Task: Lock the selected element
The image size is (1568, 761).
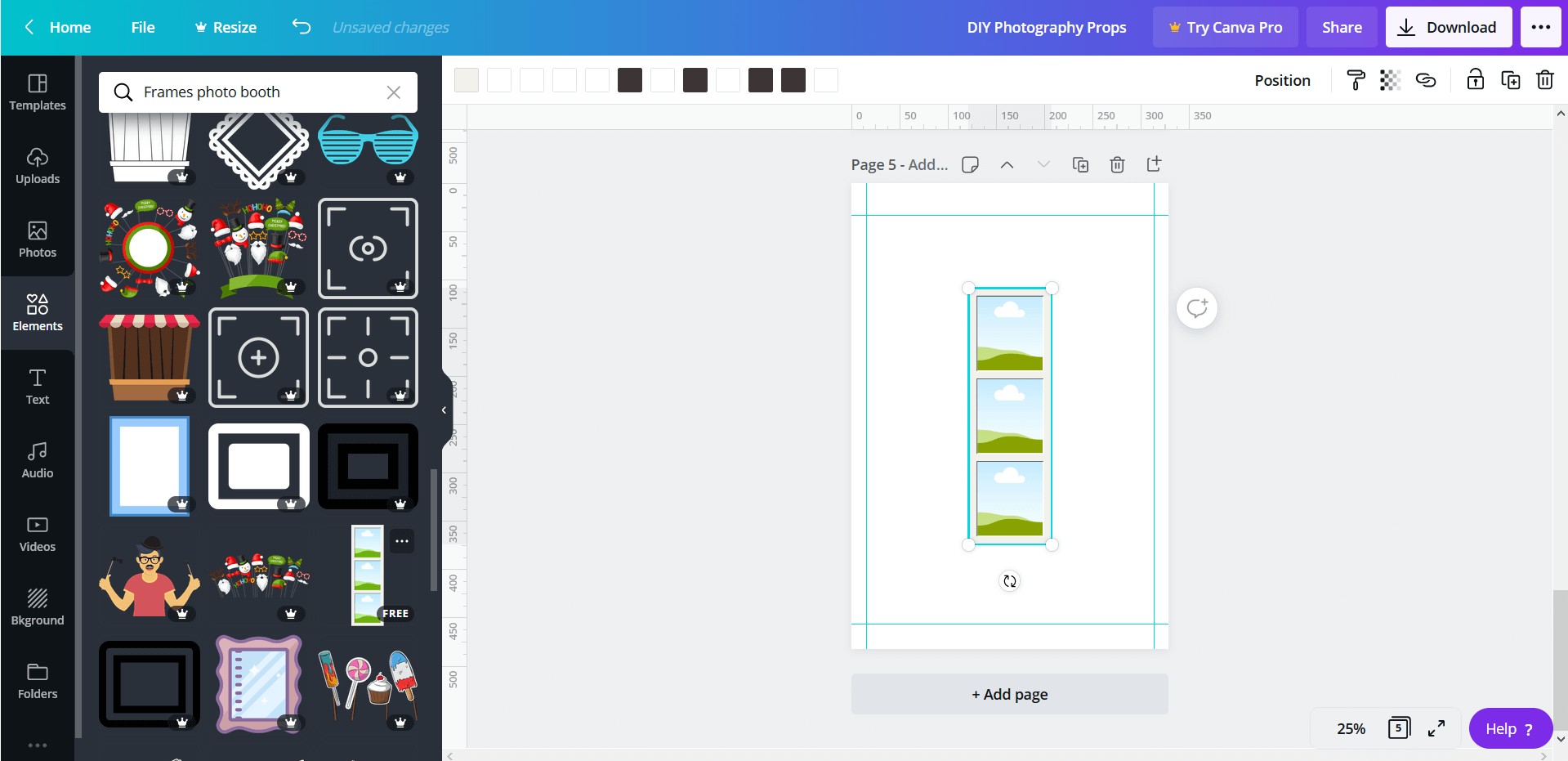Action: click(x=1474, y=79)
